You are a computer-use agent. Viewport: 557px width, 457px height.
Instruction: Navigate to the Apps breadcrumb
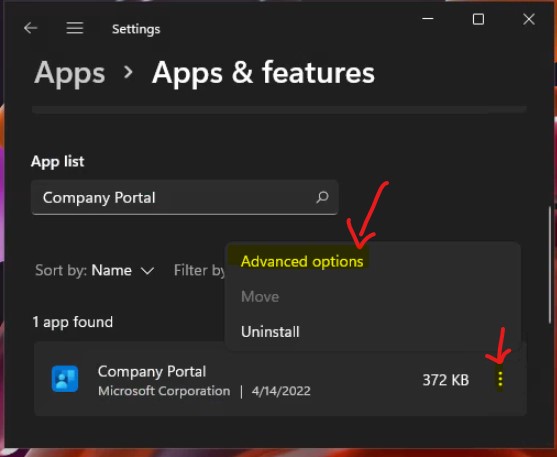70,73
